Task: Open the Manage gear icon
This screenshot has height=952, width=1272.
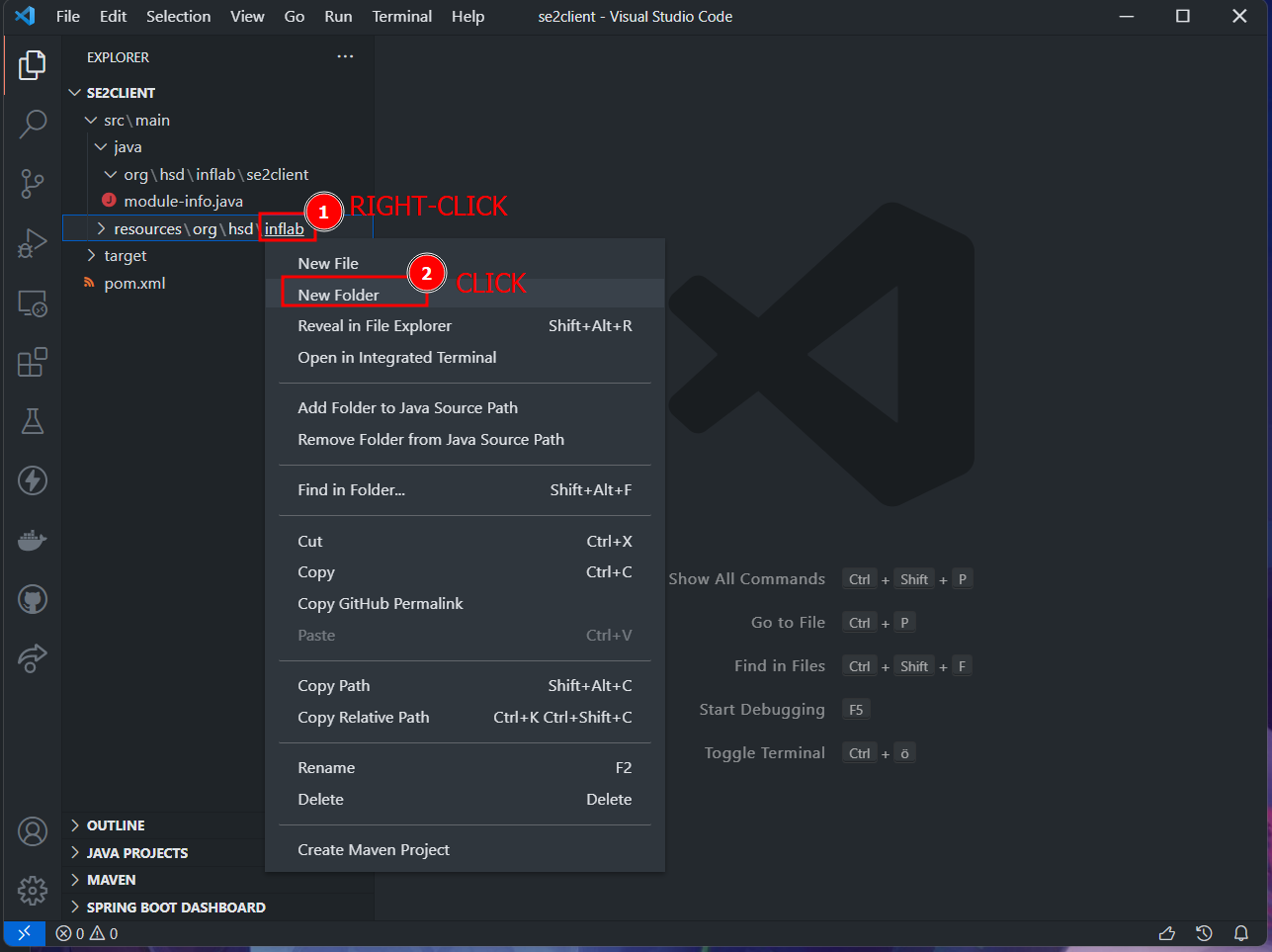Action: pos(33,891)
